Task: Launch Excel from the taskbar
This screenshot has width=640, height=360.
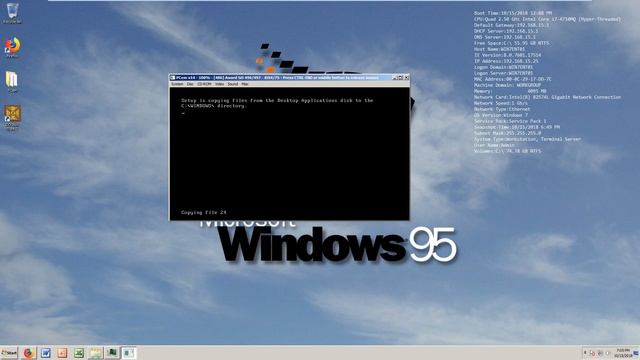Action: pyautogui.click(x=79, y=353)
